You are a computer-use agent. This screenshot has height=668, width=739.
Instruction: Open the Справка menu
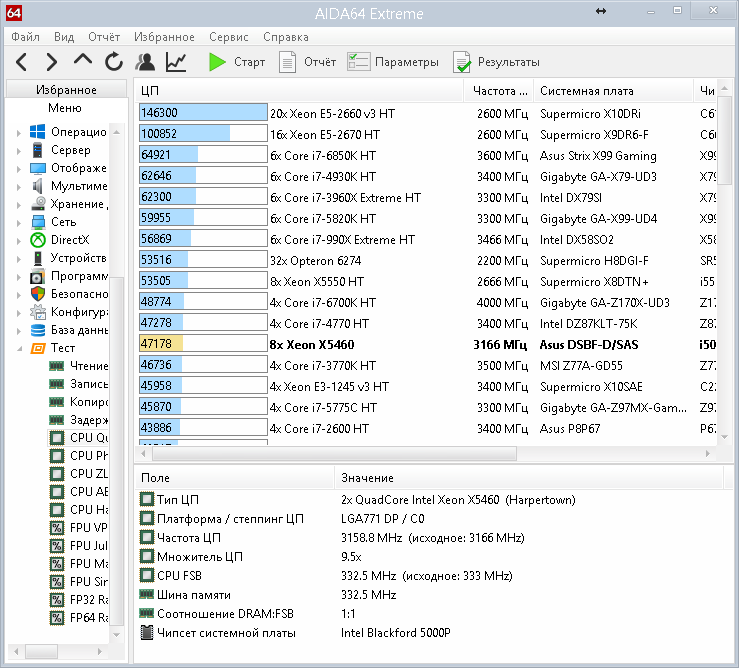(x=286, y=37)
